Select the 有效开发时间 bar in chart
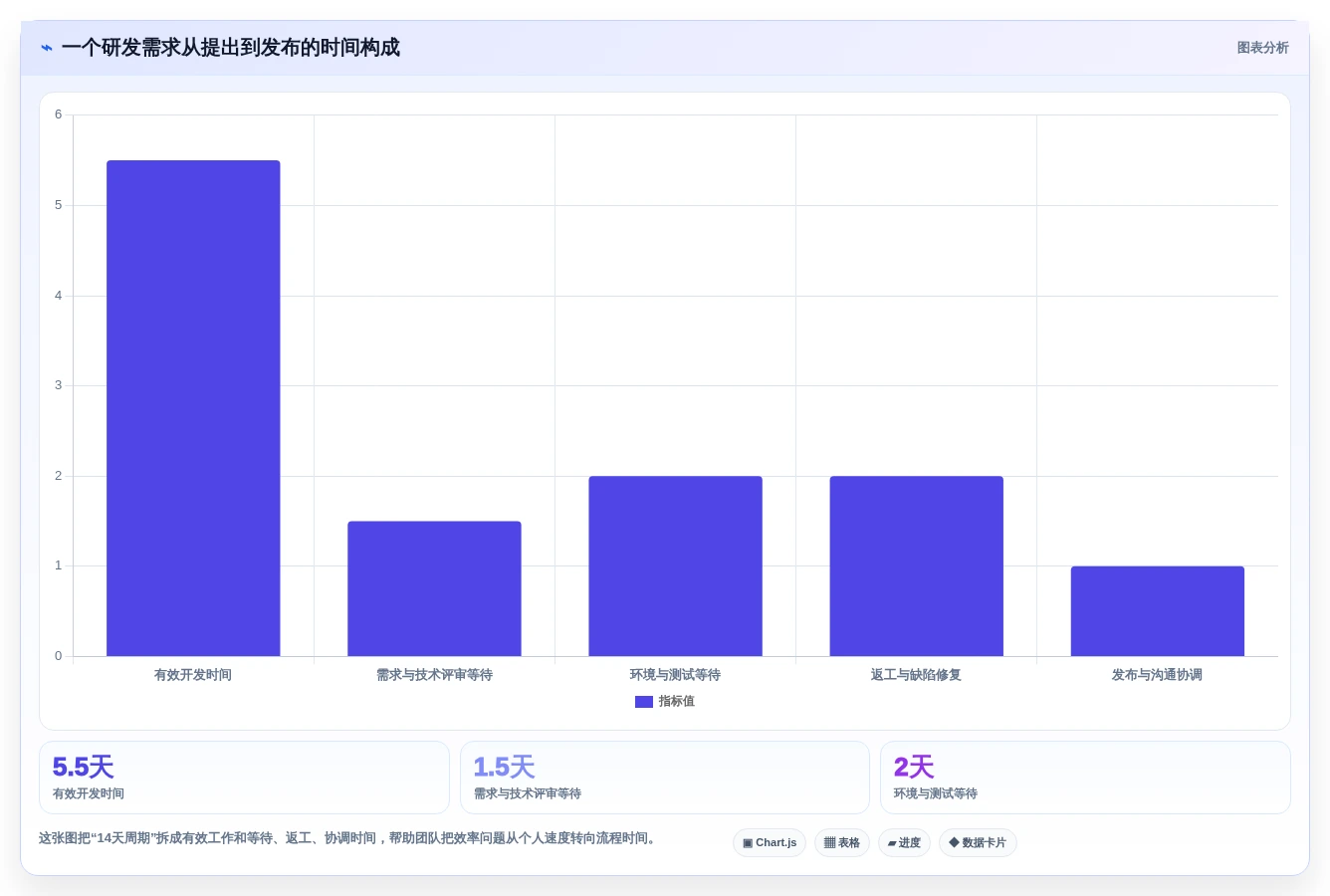 (x=193, y=408)
